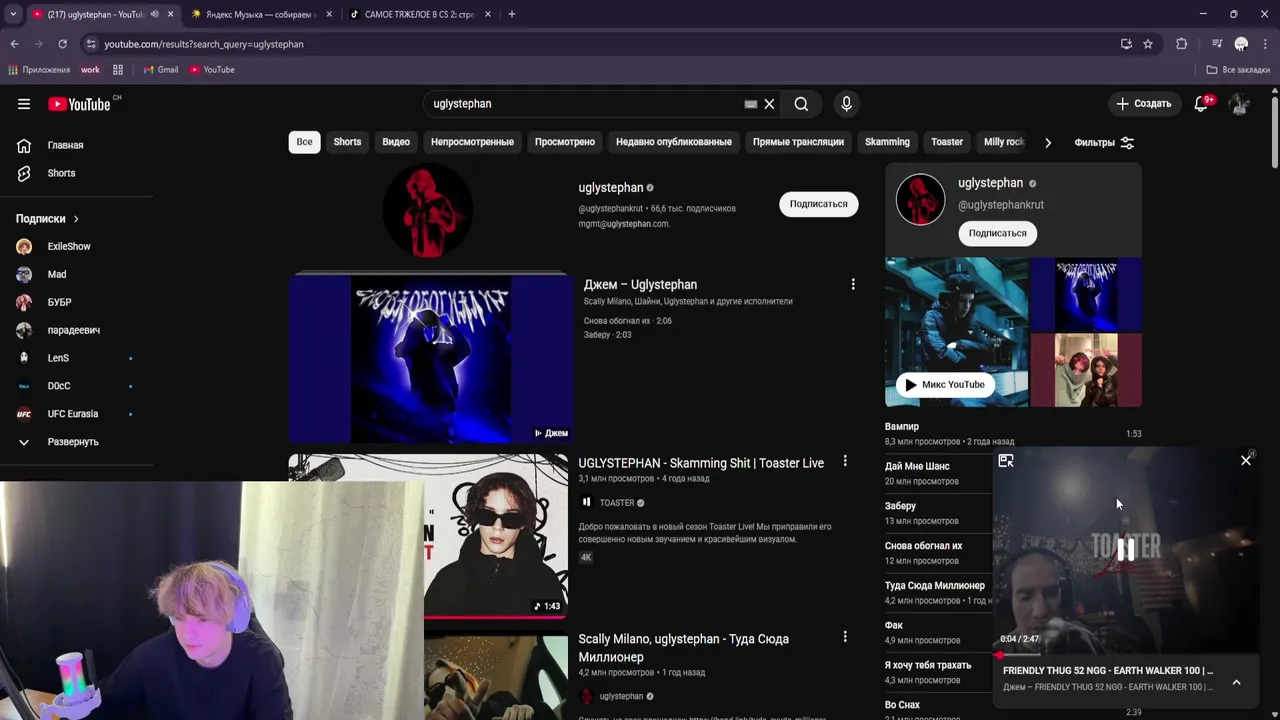Open Фильтры search filters
Screen dimensions: 1280x720
click(1104, 143)
